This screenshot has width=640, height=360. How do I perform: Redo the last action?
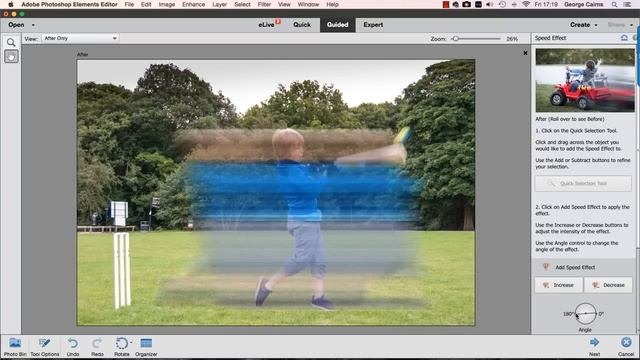coord(97,347)
